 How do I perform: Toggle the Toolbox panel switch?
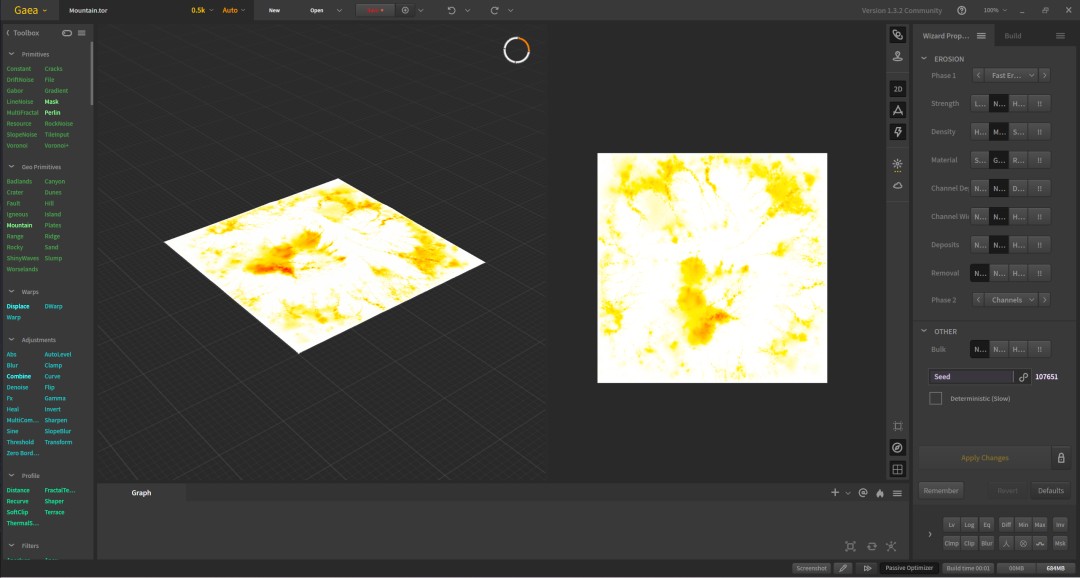point(67,33)
